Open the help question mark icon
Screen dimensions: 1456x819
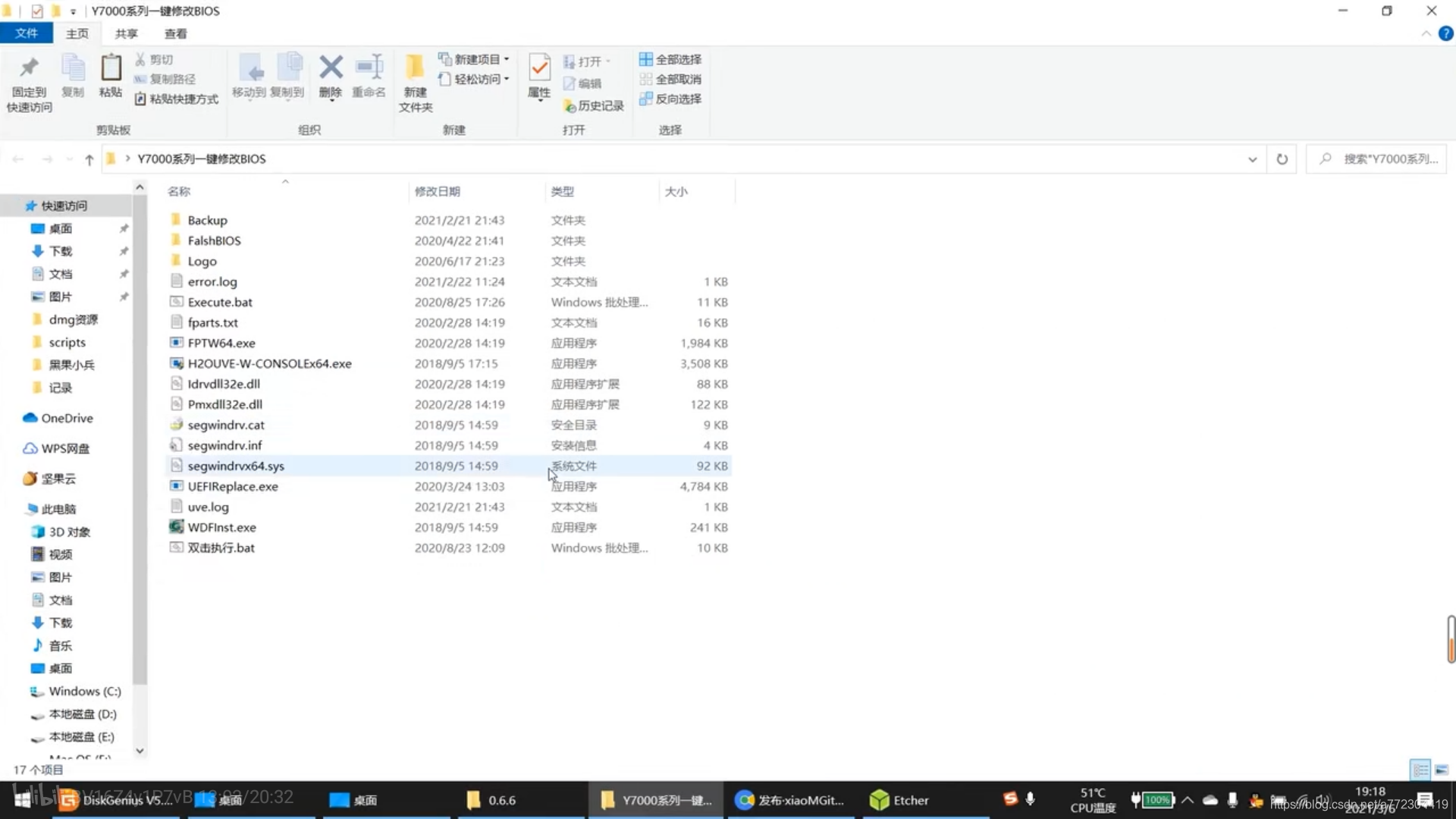point(1446,33)
